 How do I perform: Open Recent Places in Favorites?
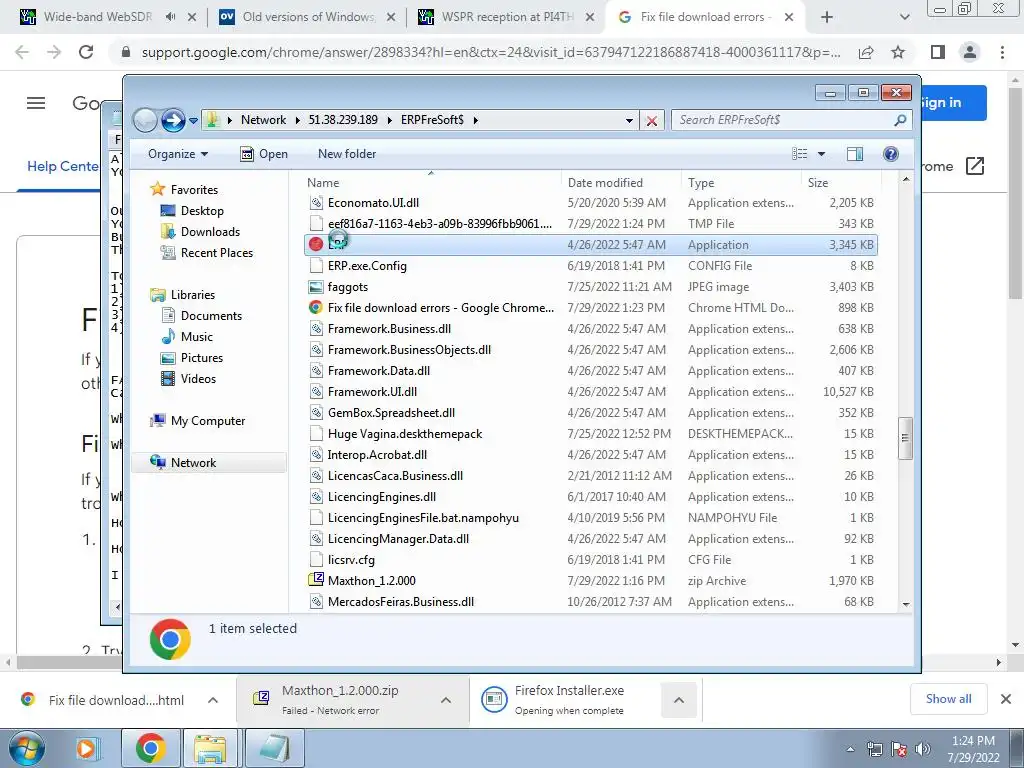pyautogui.click(x=216, y=253)
